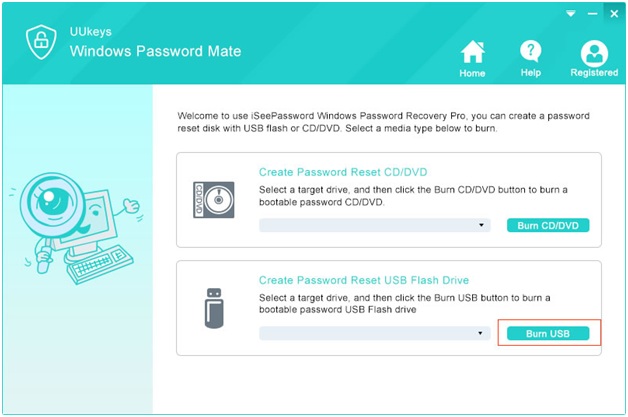The image size is (628, 417).
Task: Click the magnifier computer mascot illustration
Action: pyautogui.click(x=76, y=228)
